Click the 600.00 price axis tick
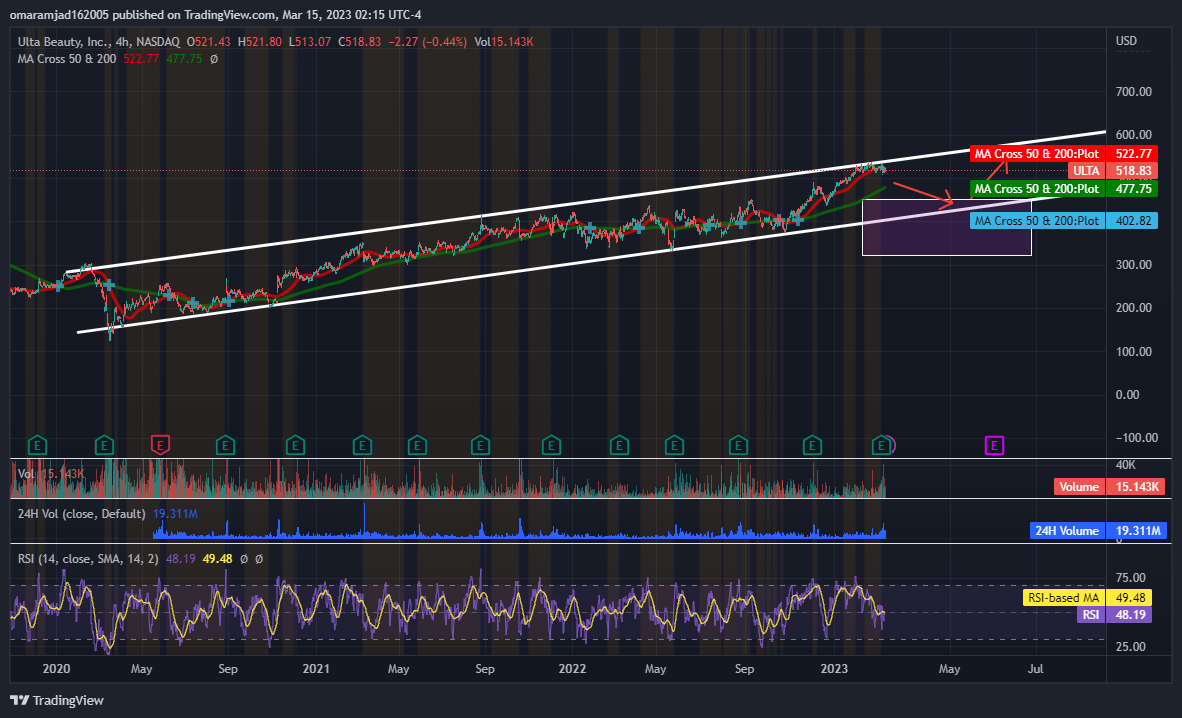 click(x=1134, y=134)
